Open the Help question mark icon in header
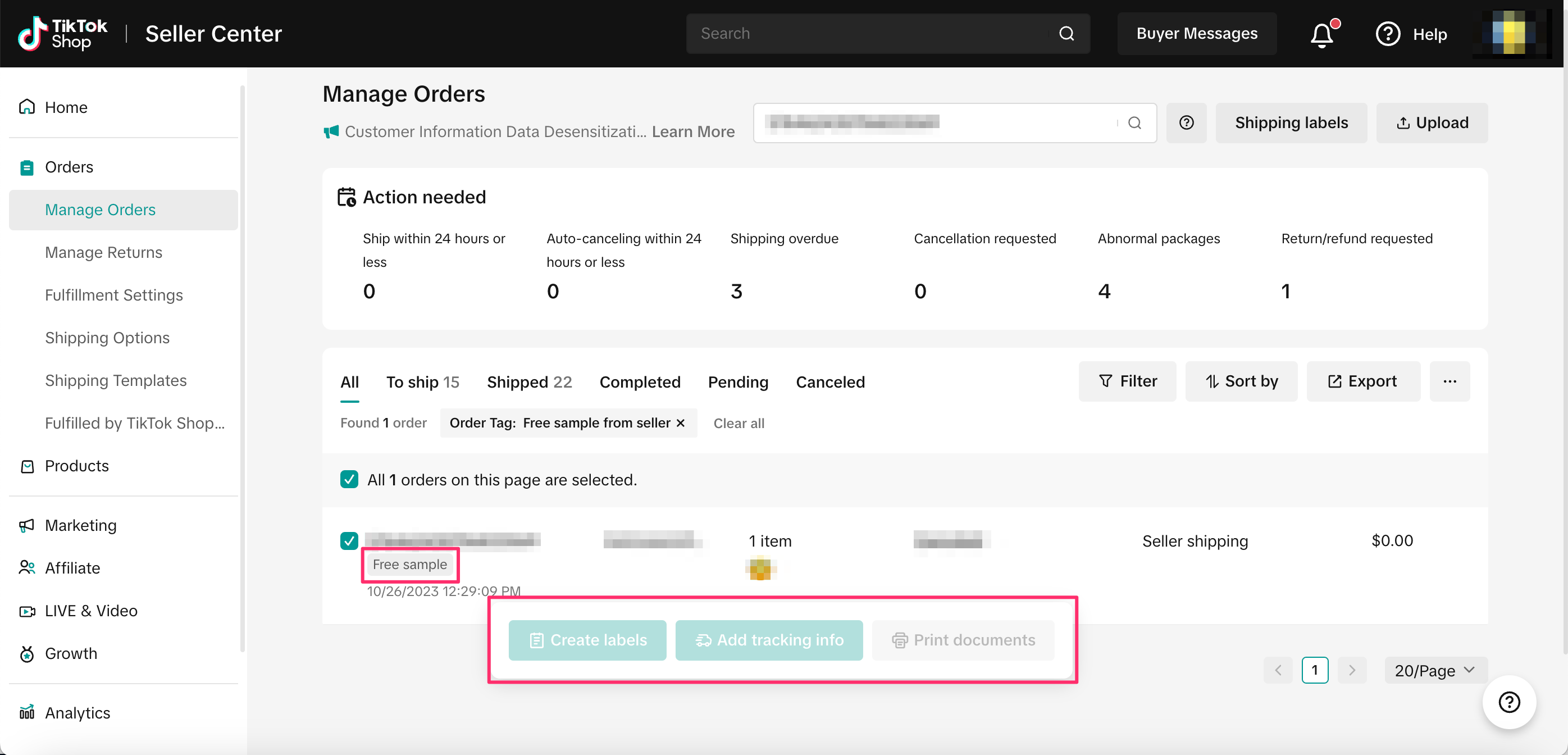 1388,34
